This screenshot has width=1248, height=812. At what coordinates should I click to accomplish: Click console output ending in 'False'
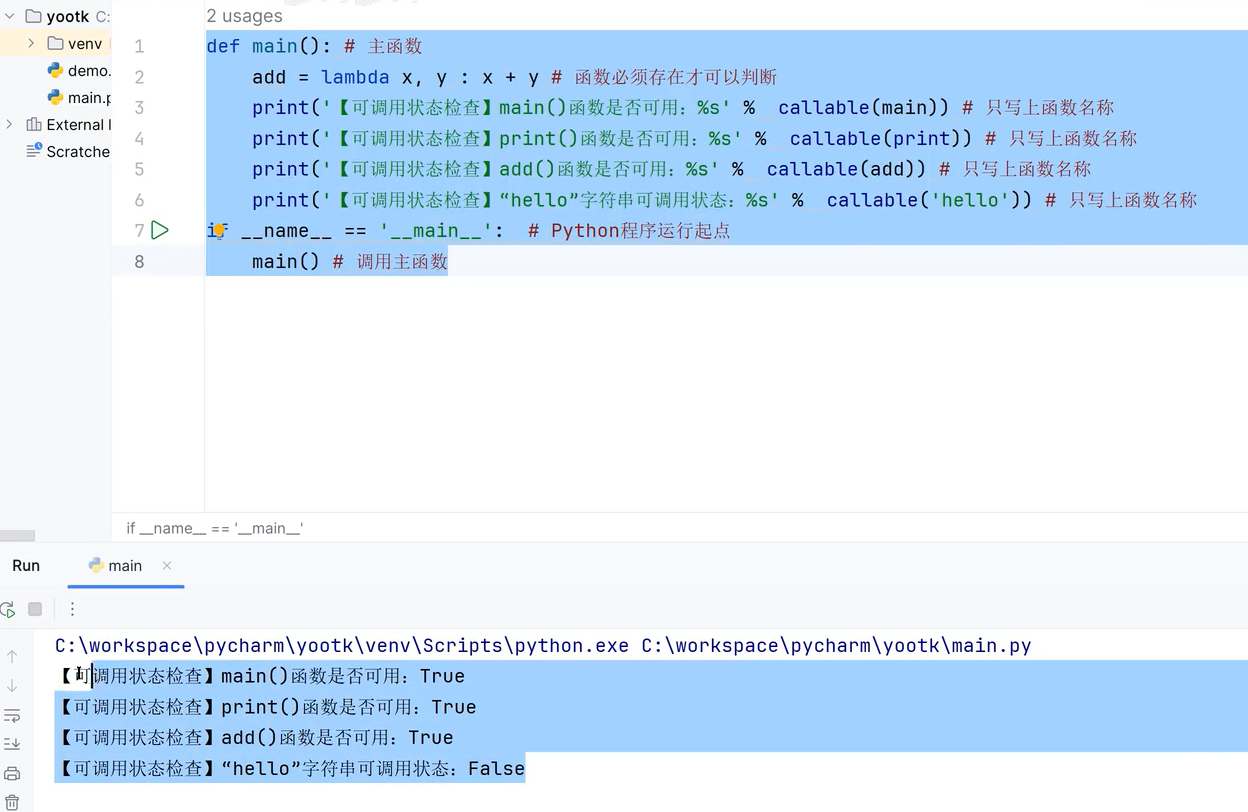tap(290, 769)
